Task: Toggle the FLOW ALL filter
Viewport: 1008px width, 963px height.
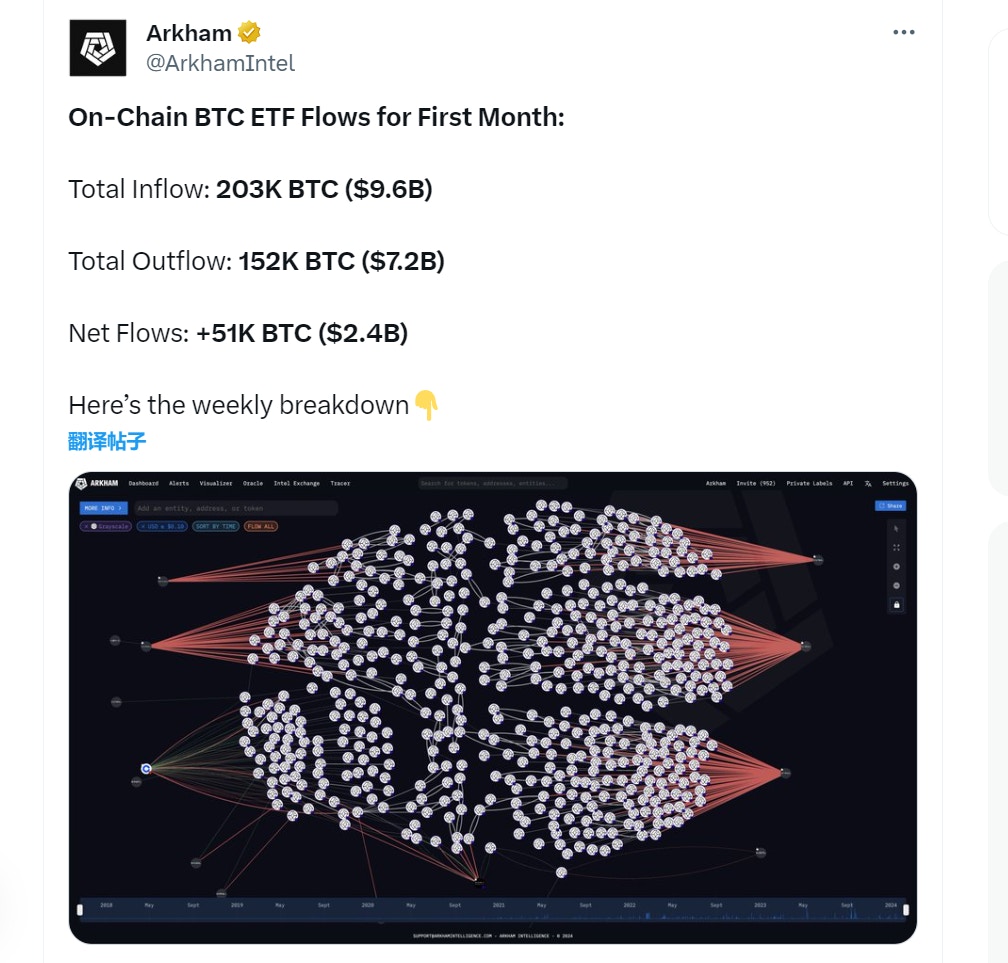Action: click(x=261, y=525)
